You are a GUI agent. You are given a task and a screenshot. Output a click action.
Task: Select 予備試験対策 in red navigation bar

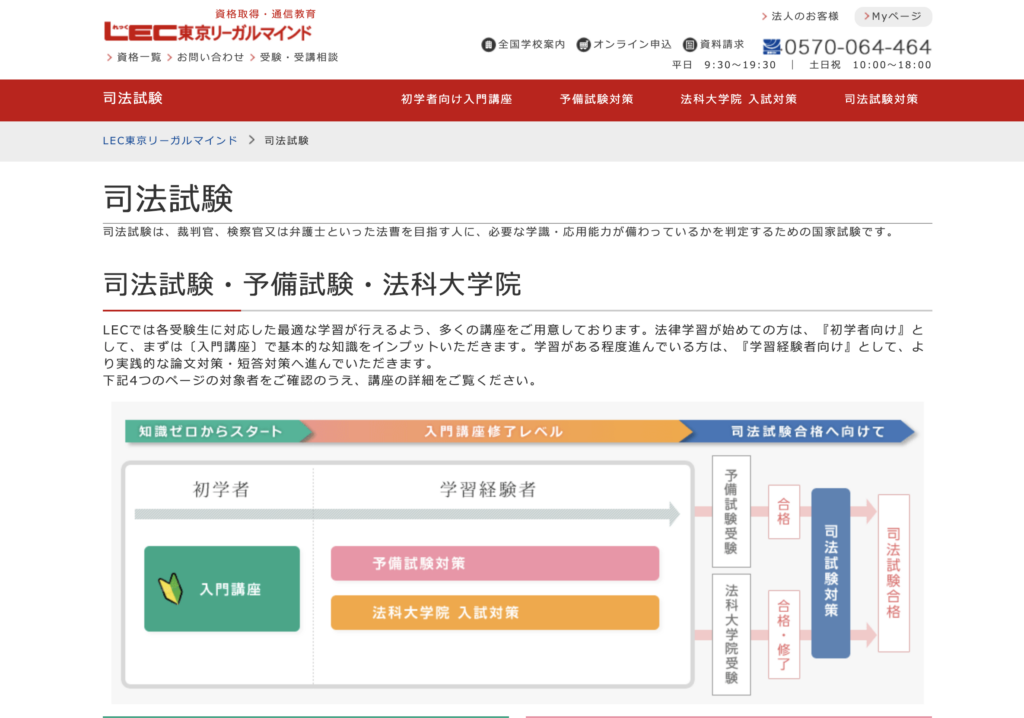(596, 100)
